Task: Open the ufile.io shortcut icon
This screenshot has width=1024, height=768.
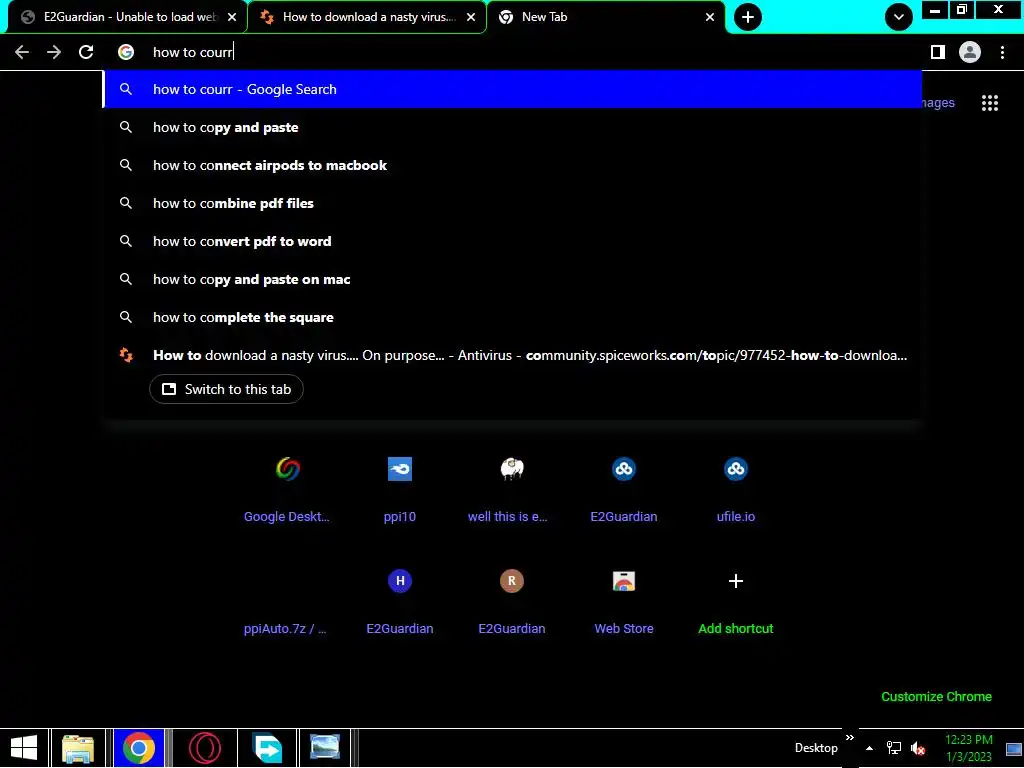Action: pos(736,469)
